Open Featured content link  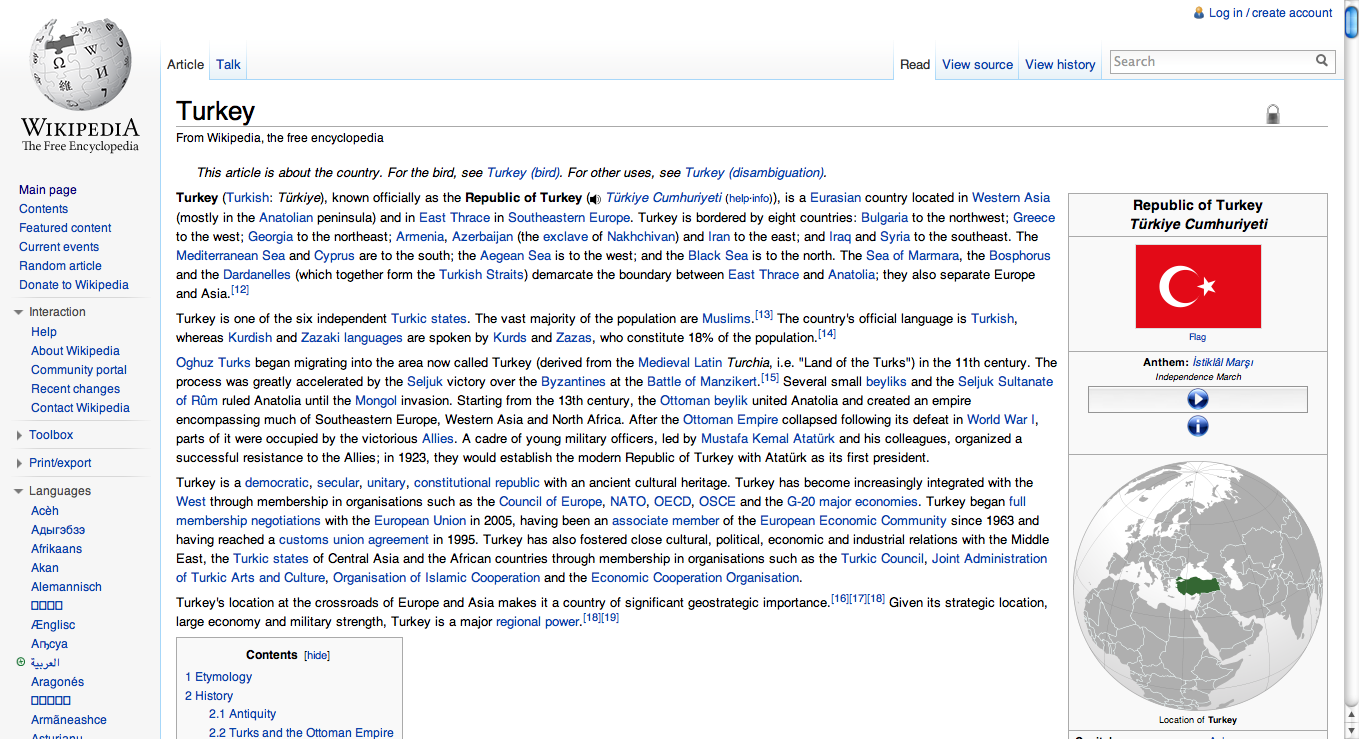coord(65,228)
